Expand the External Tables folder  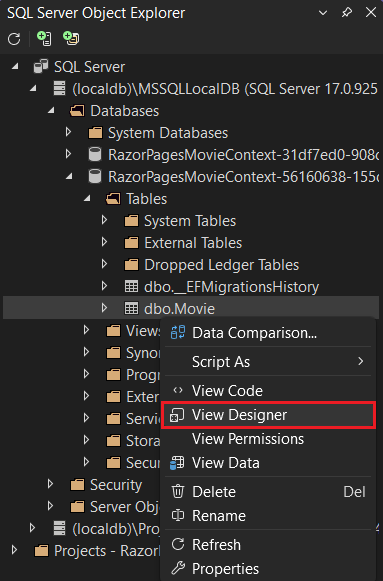tap(104, 242)
